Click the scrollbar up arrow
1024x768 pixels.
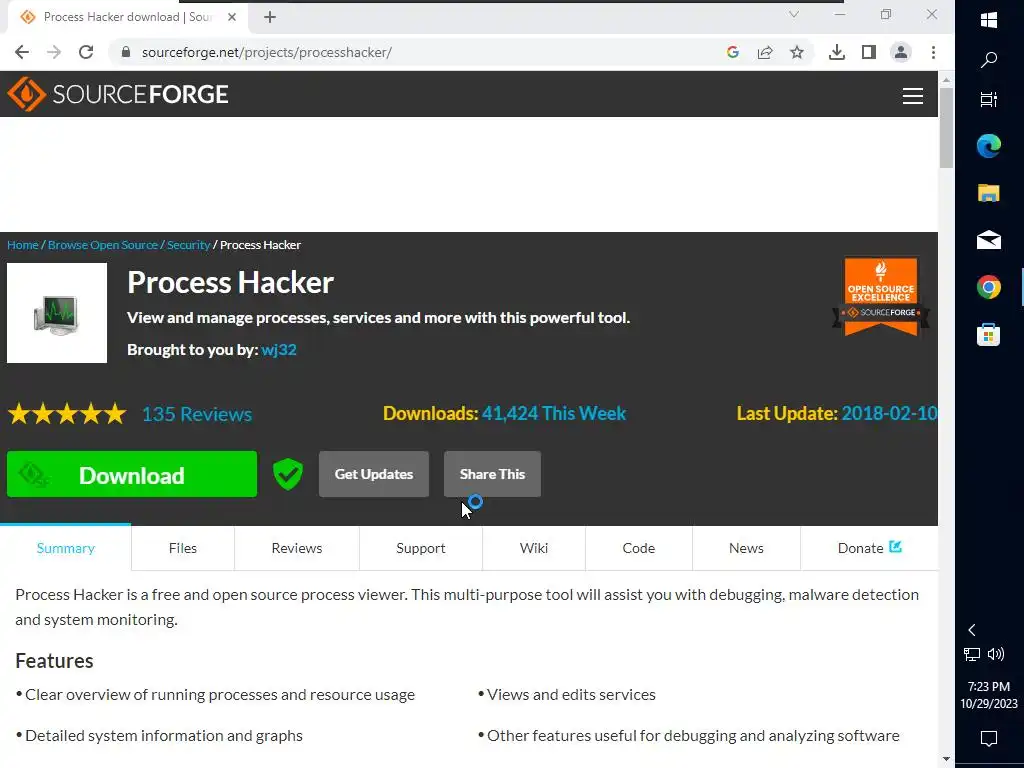point(946,79)
